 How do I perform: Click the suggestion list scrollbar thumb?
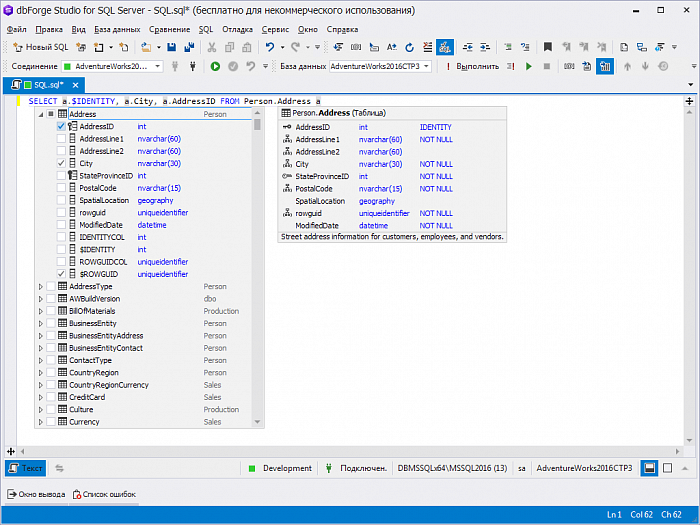[257, 124]
